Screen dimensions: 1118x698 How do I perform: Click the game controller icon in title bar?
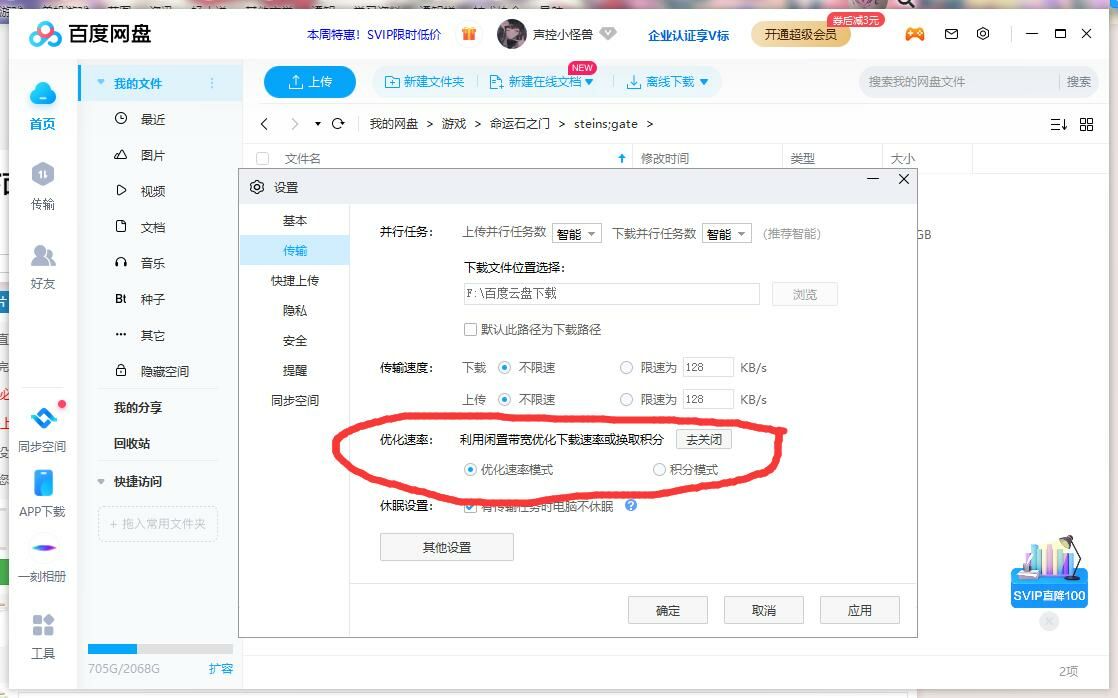[x=914, y=34]
